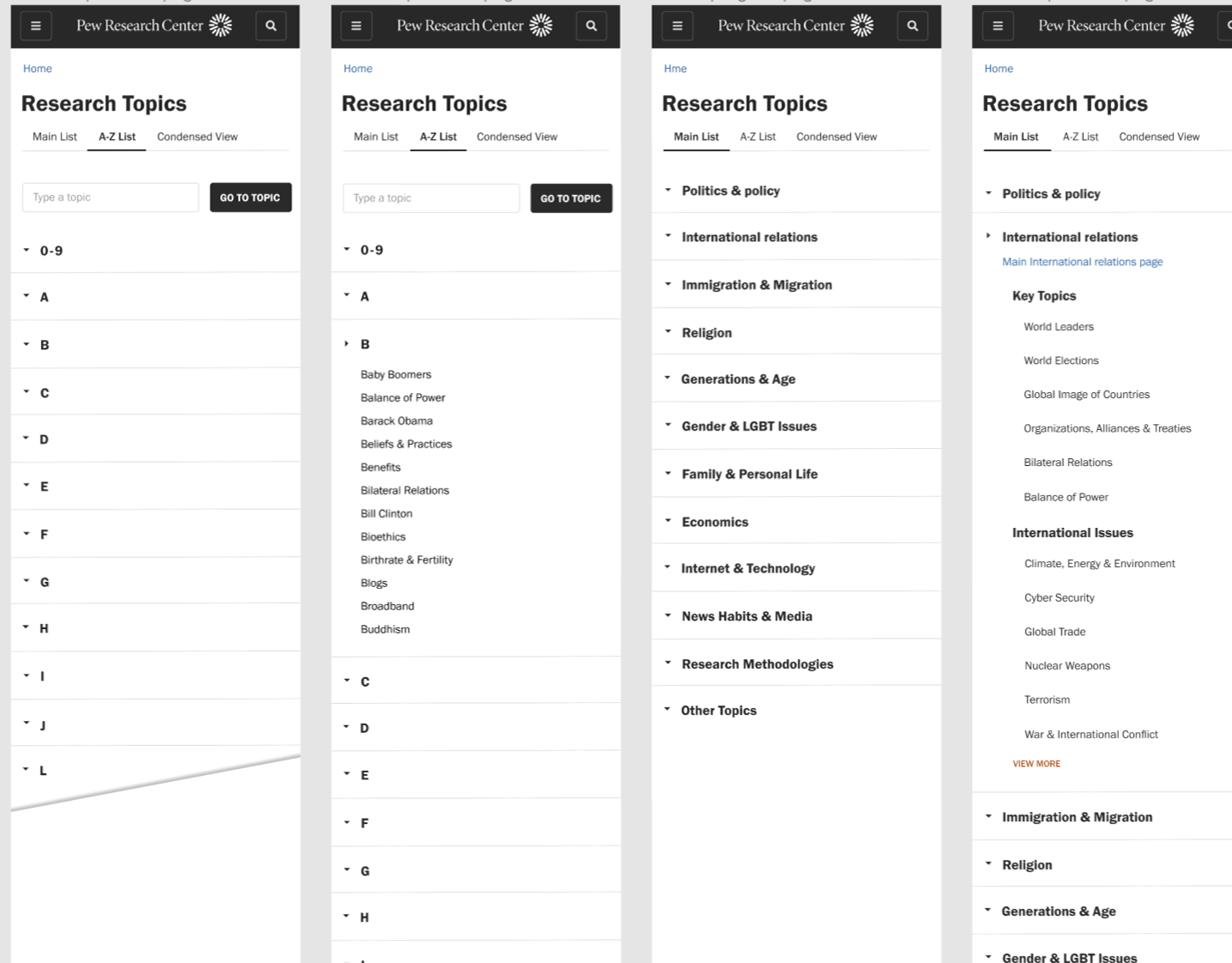This screenshot has width=1232, height=963.
Task: Click VIEW MORE under International Issues
Action: 1036,764
